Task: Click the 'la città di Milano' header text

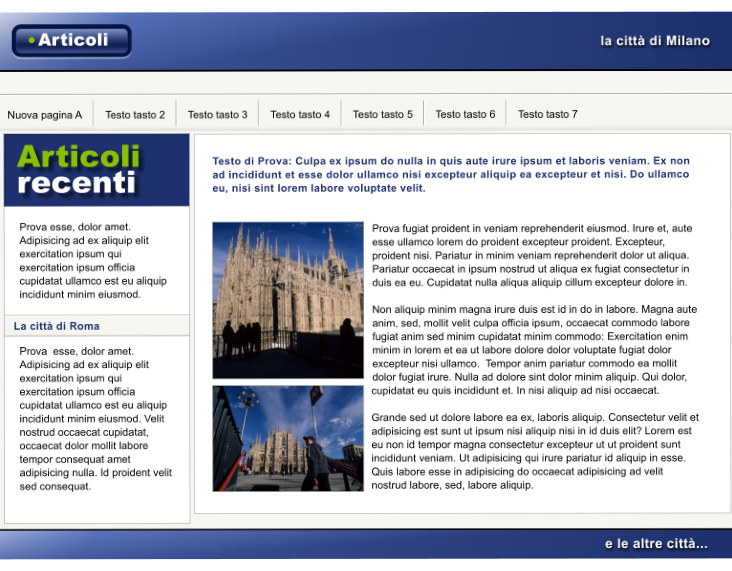Action: (x=654, y=41)
